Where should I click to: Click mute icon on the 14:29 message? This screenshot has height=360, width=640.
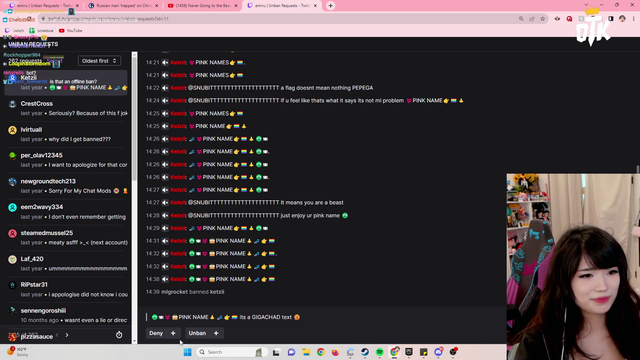165,228
